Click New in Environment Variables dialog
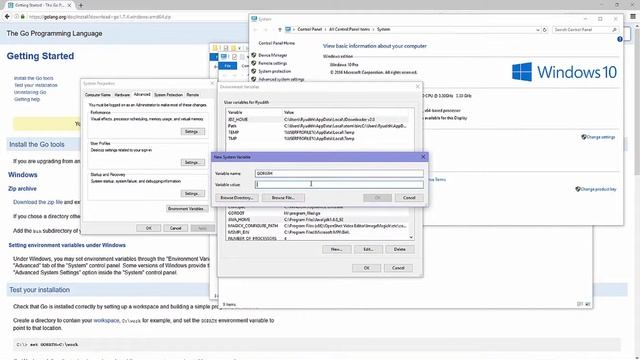The width and height of the screenshot is (640, 360). pyautogui.click(x=336, y=249)
